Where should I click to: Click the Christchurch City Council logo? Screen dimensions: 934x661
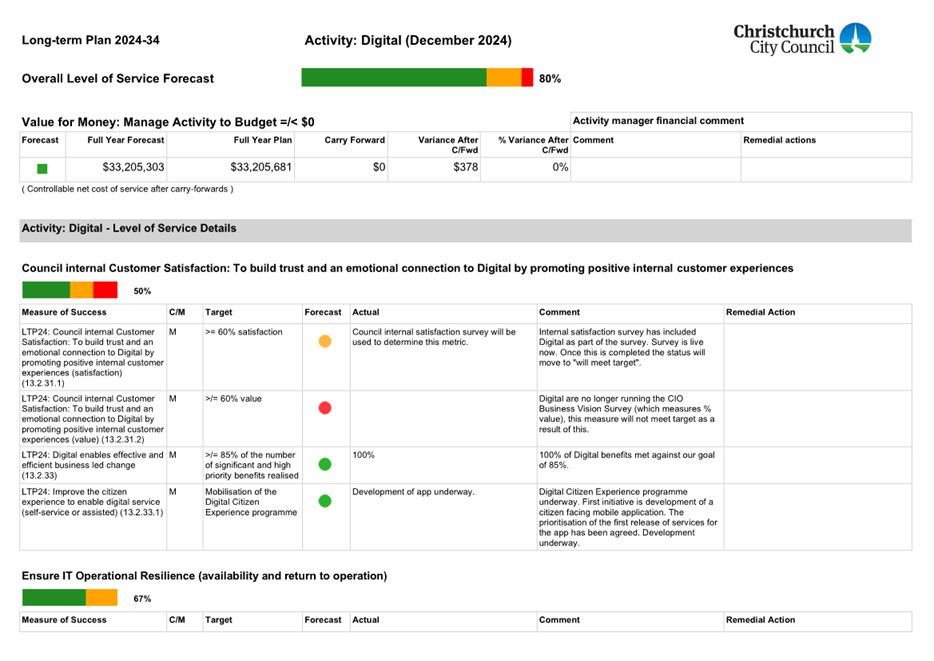pyautogui.click(x=802, y=40)
